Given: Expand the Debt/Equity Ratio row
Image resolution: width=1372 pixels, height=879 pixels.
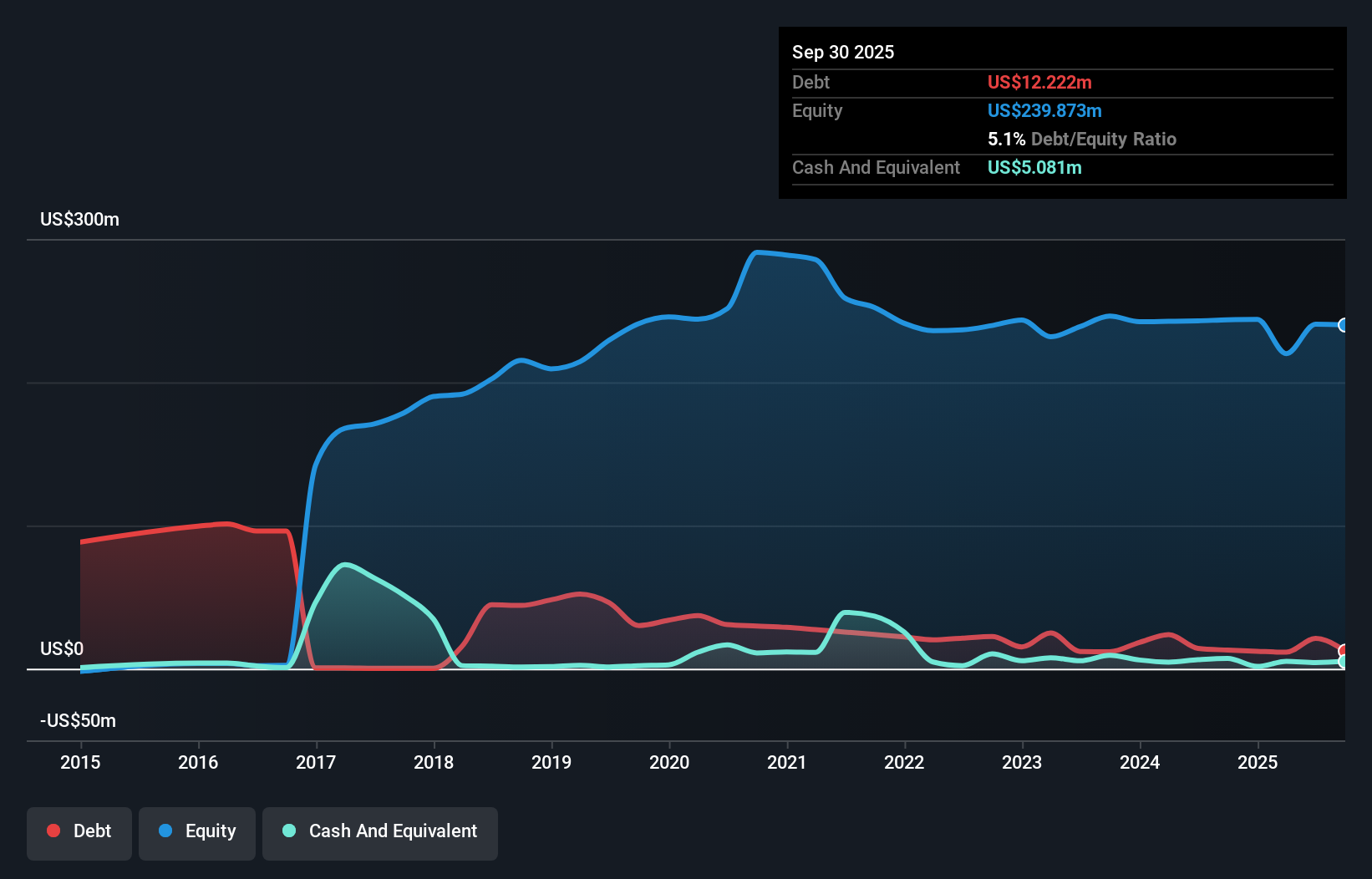Looking at the screenshot, I should coord(1082,139).
